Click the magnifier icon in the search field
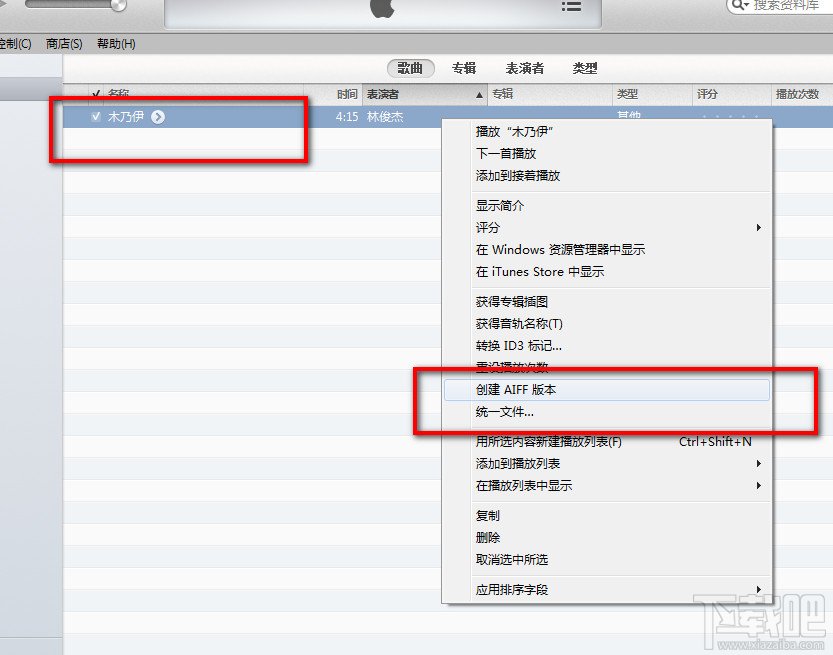This screenshot has height=655, width=833. point(737,6)
